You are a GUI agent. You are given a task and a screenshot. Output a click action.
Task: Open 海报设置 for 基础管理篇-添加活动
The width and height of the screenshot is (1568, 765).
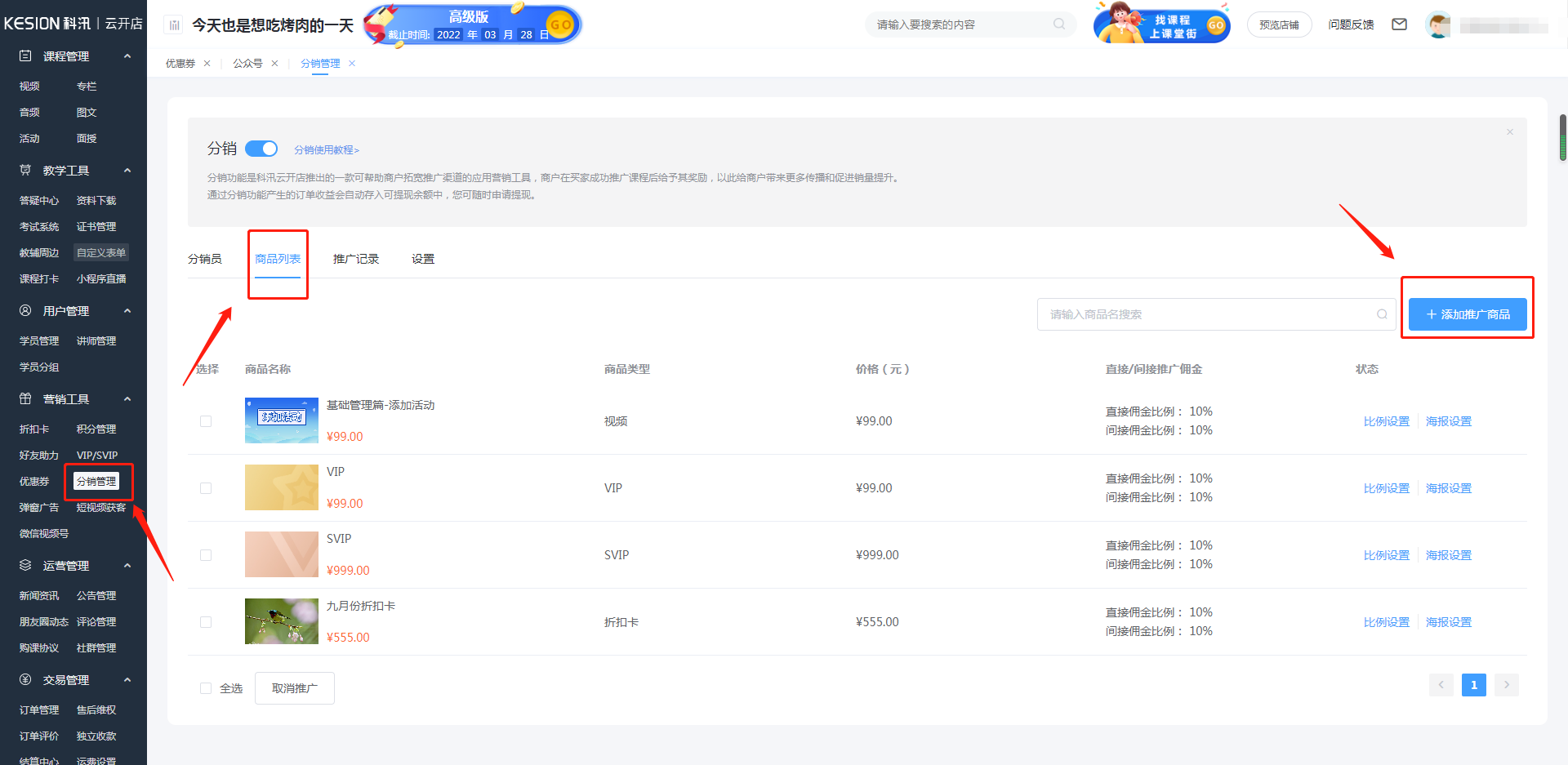point(1449,421)
